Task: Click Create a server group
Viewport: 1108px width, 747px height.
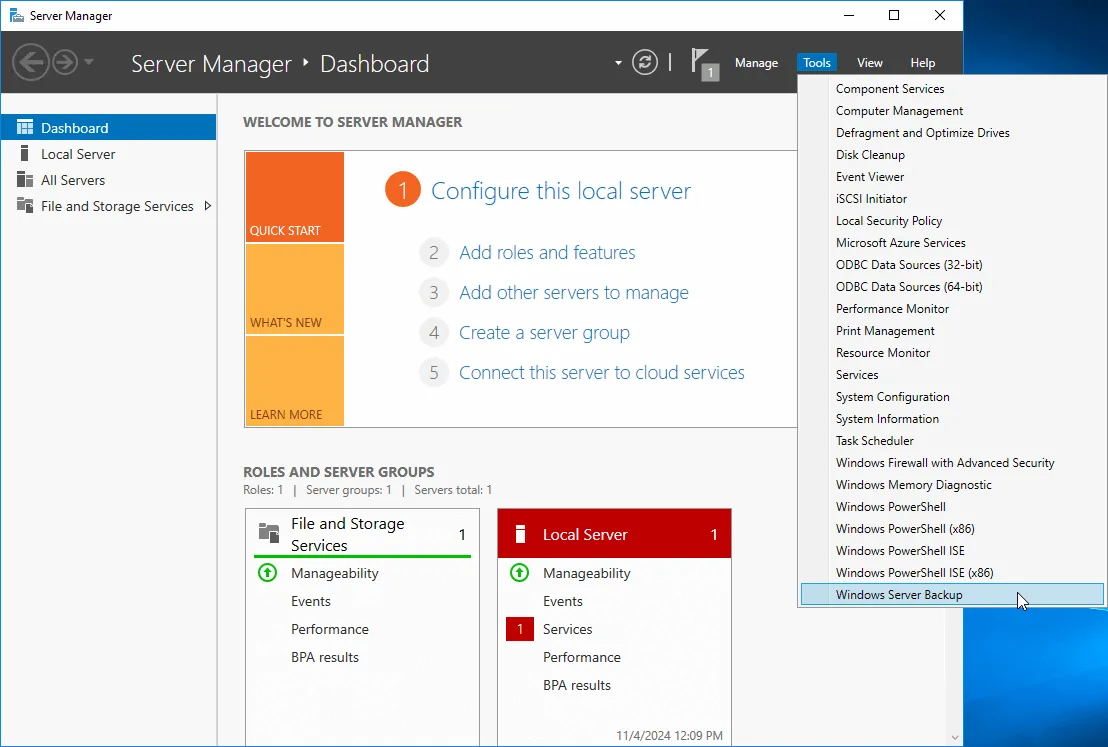Action: 544,332
